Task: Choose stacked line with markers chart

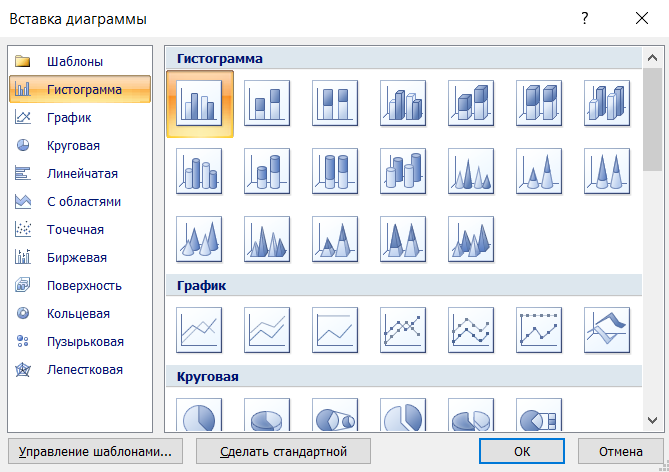Action: (x=471, y=330)
